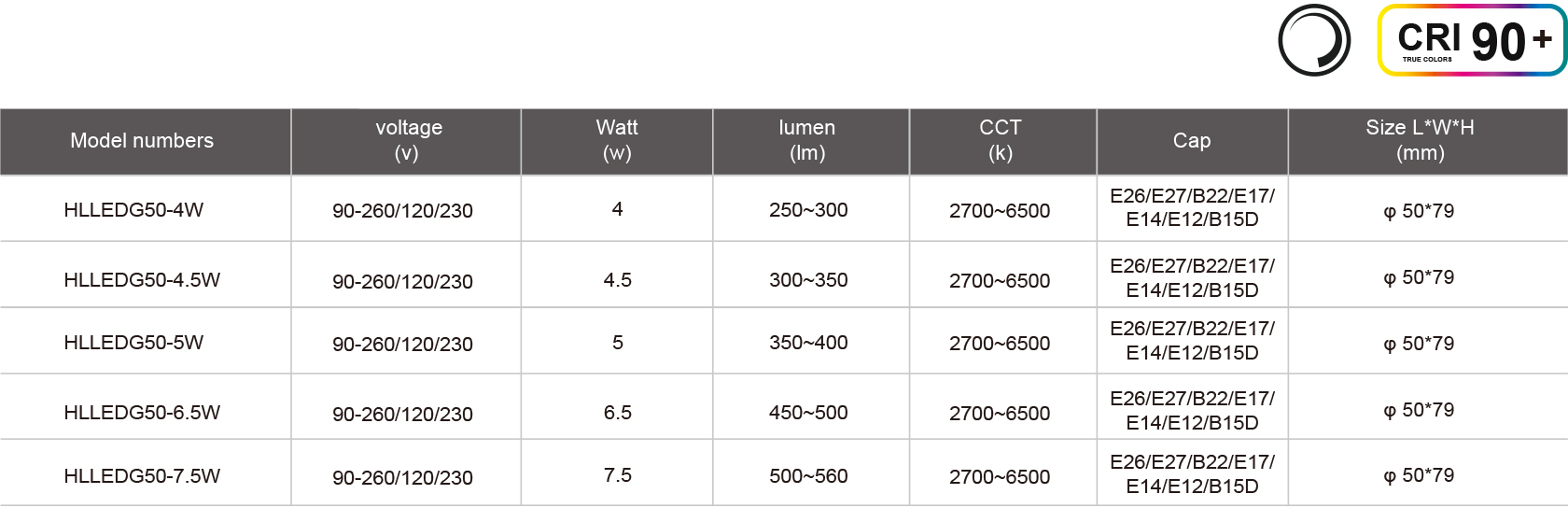Screen dimensions: 1568x508
Task: Click the 250~300 lumen value
Action: 808,210
